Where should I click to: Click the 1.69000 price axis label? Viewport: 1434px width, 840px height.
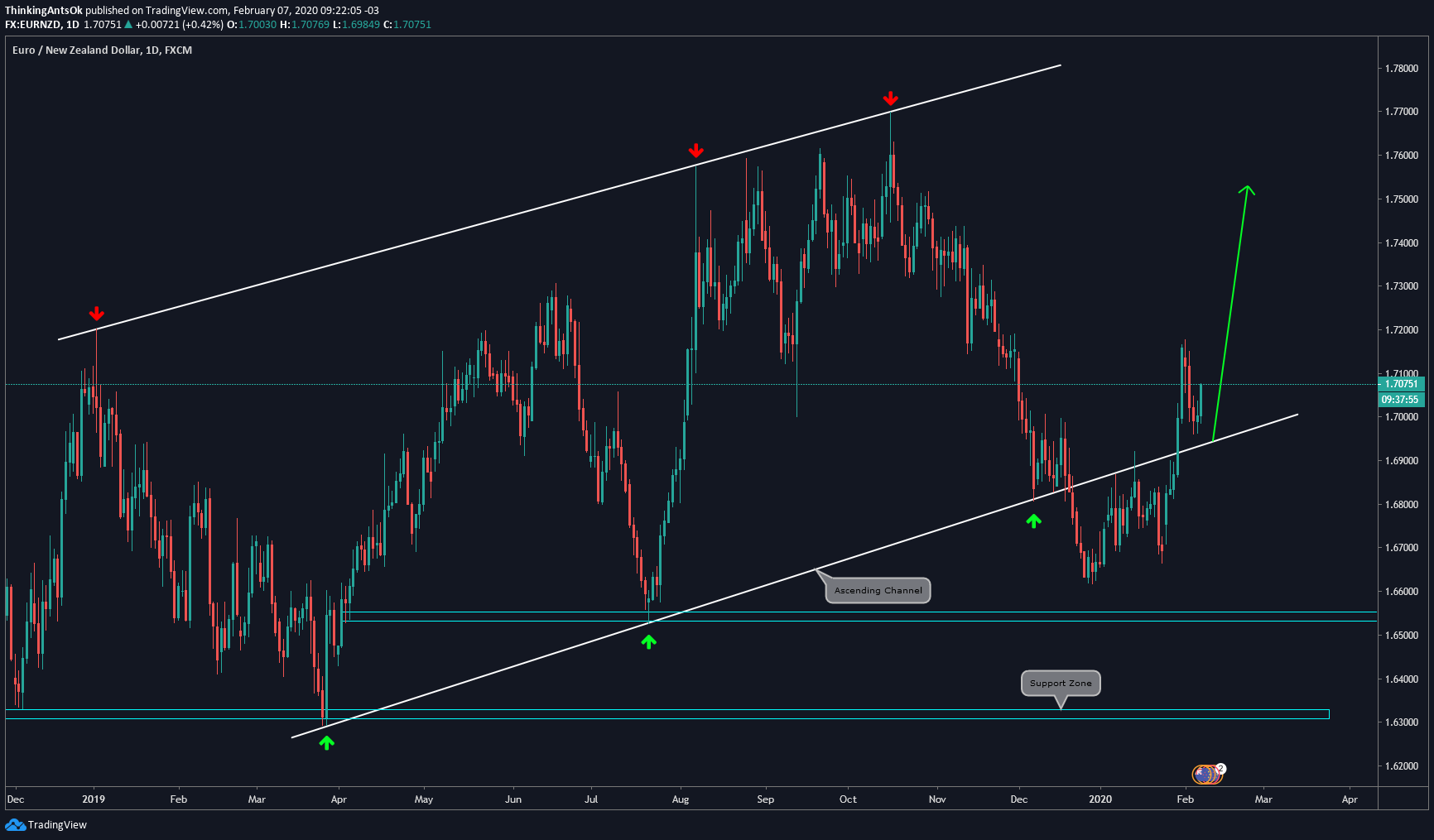point(1402,461)
